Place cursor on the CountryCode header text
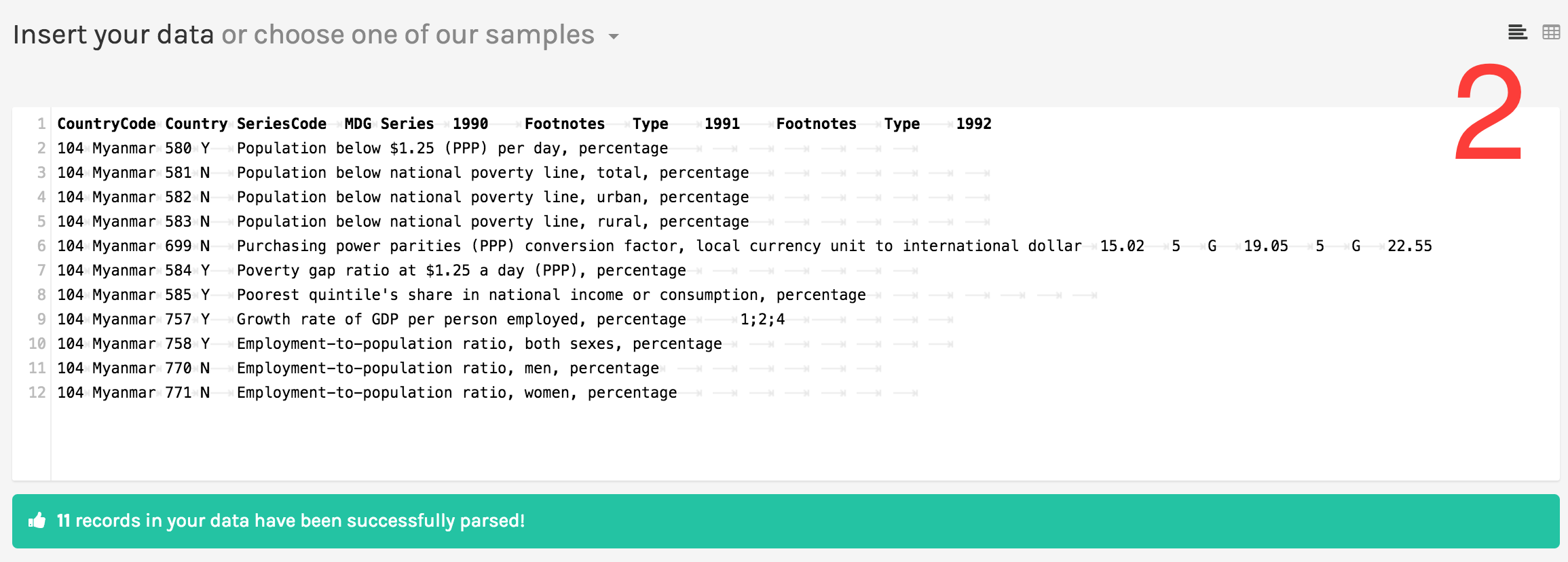 coord(106,124)
